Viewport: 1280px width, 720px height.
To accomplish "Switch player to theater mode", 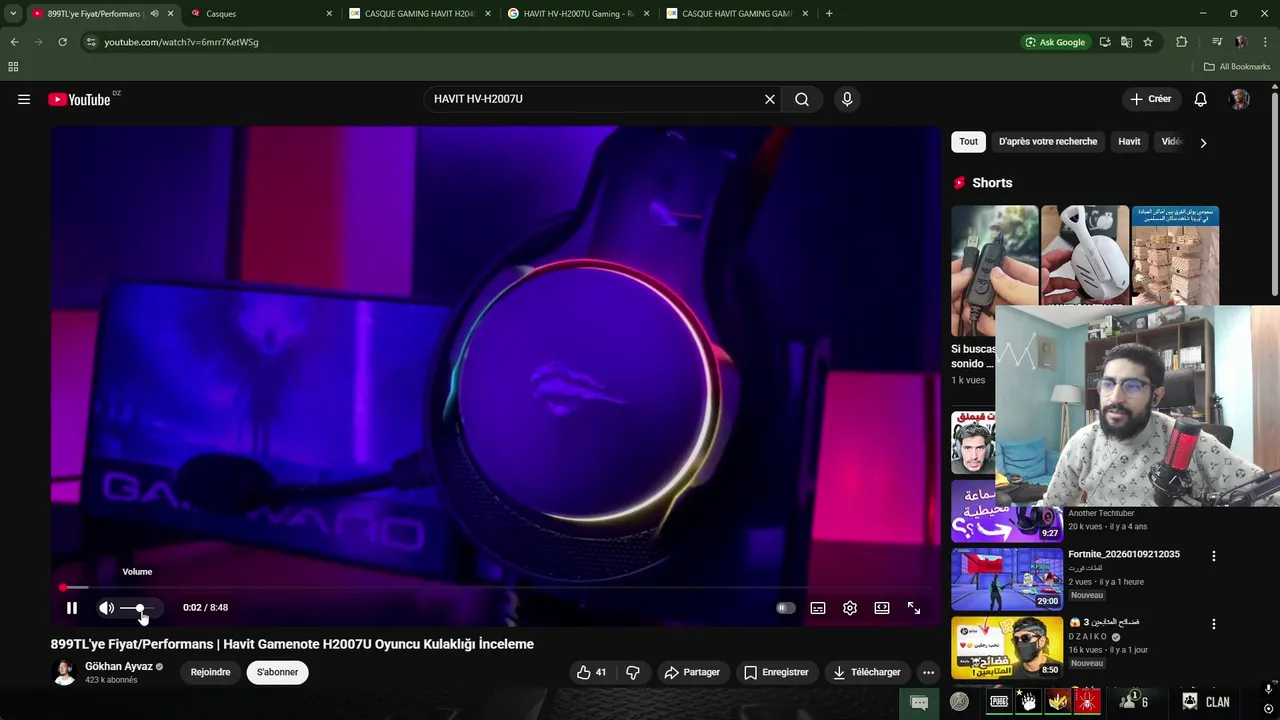I will (882, 608).
